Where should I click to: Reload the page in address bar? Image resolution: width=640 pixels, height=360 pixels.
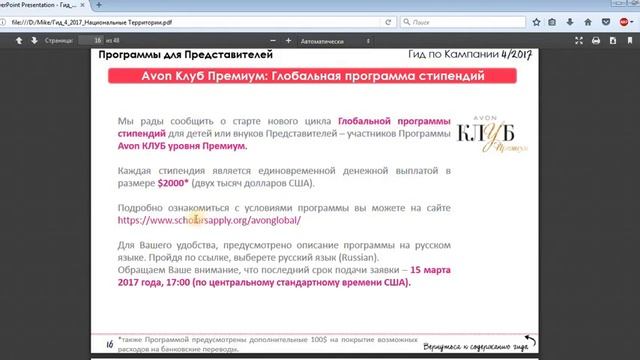click(x=388, y=22)
